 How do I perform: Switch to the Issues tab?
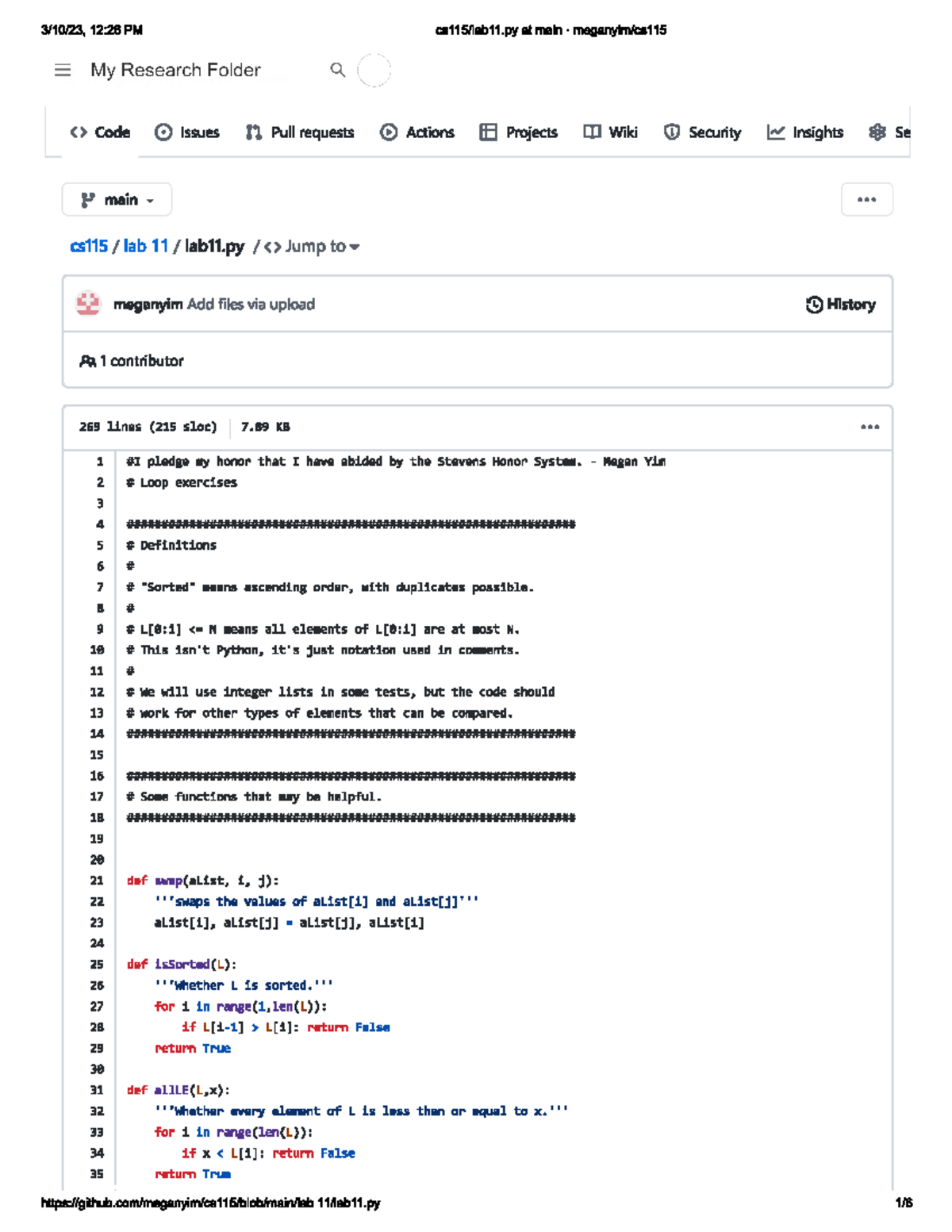187,132
